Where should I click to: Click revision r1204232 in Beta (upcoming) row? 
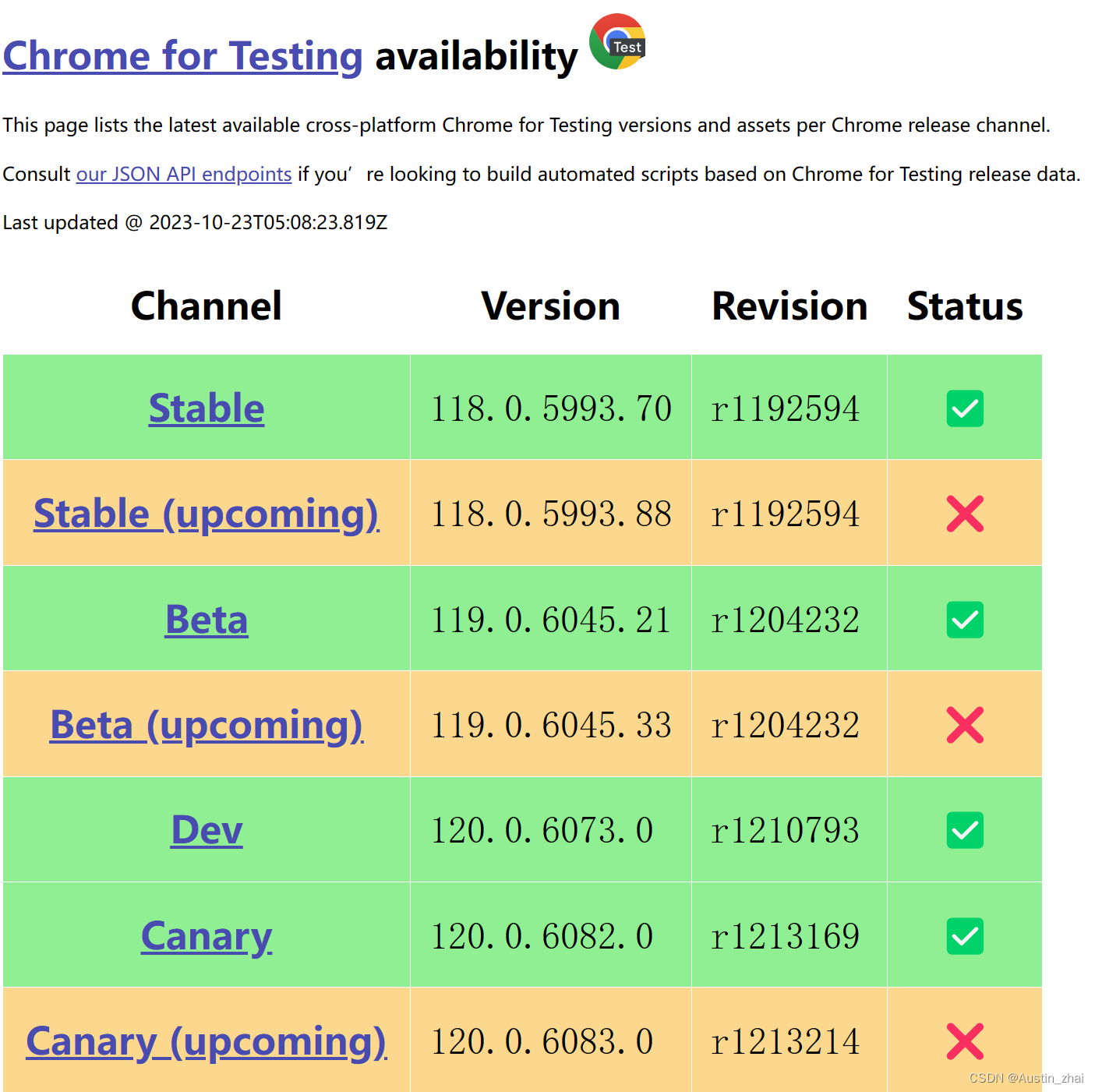pos(786,725)
